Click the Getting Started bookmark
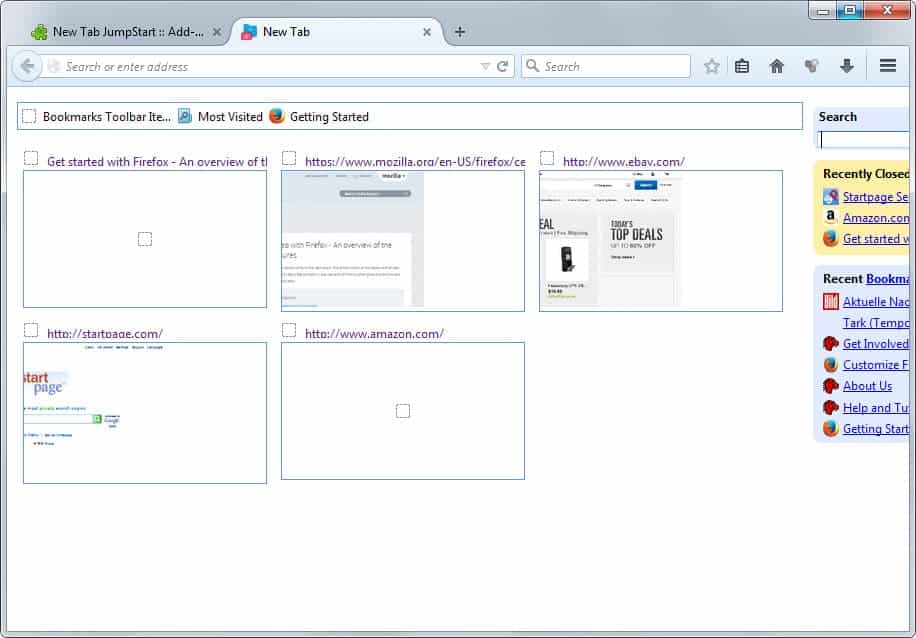916x638 pixels. [329, 117]
